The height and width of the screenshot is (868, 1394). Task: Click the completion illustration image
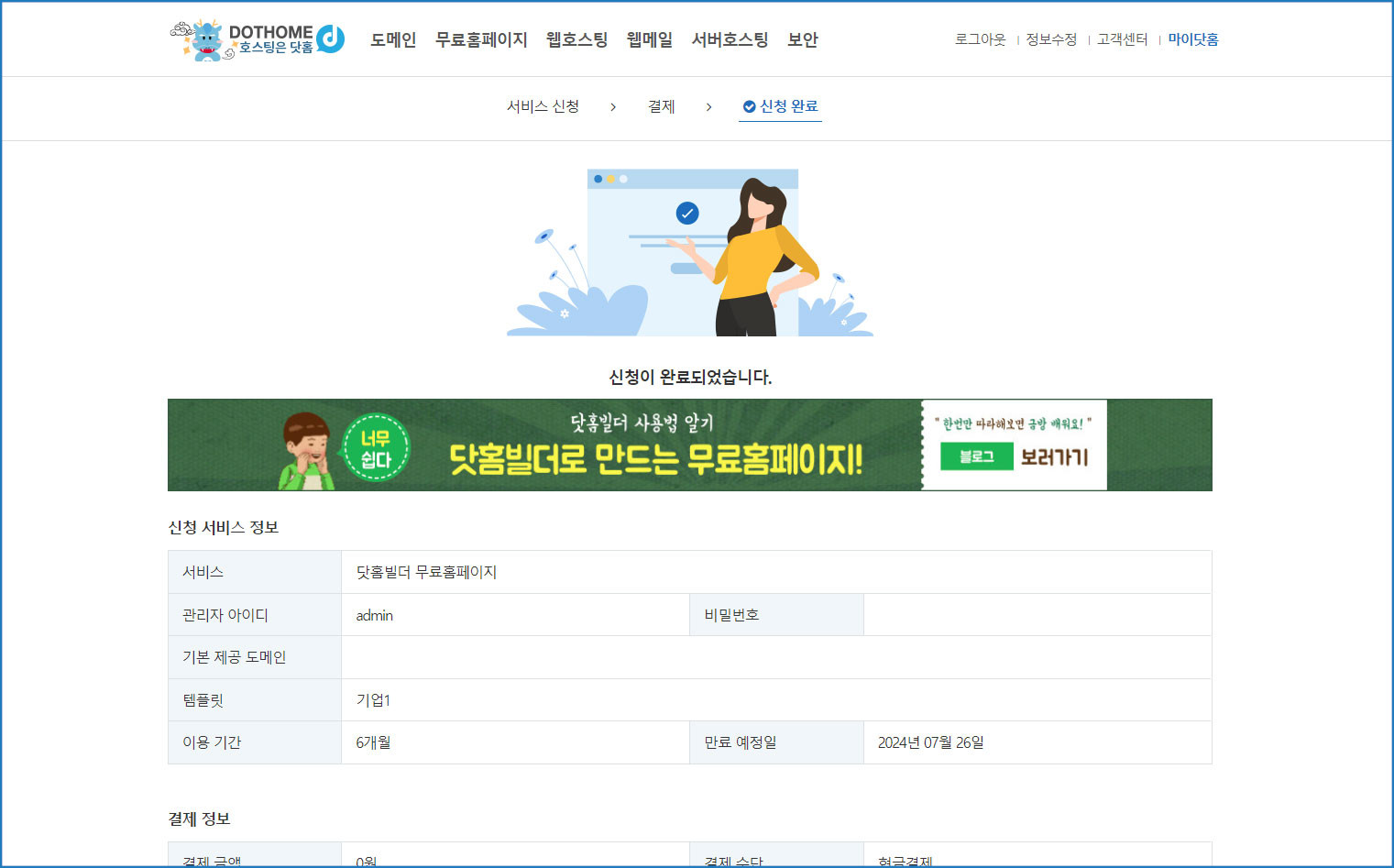point(689,252)
